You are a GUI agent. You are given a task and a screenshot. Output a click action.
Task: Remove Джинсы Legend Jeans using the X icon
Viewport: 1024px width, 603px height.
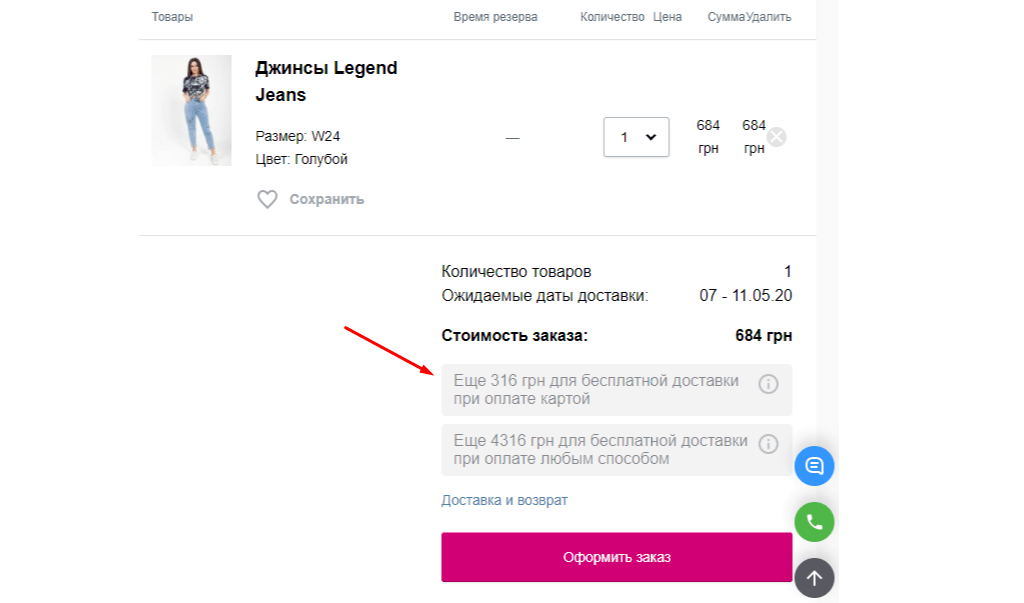pyautogui.click(x=778, y=137)
